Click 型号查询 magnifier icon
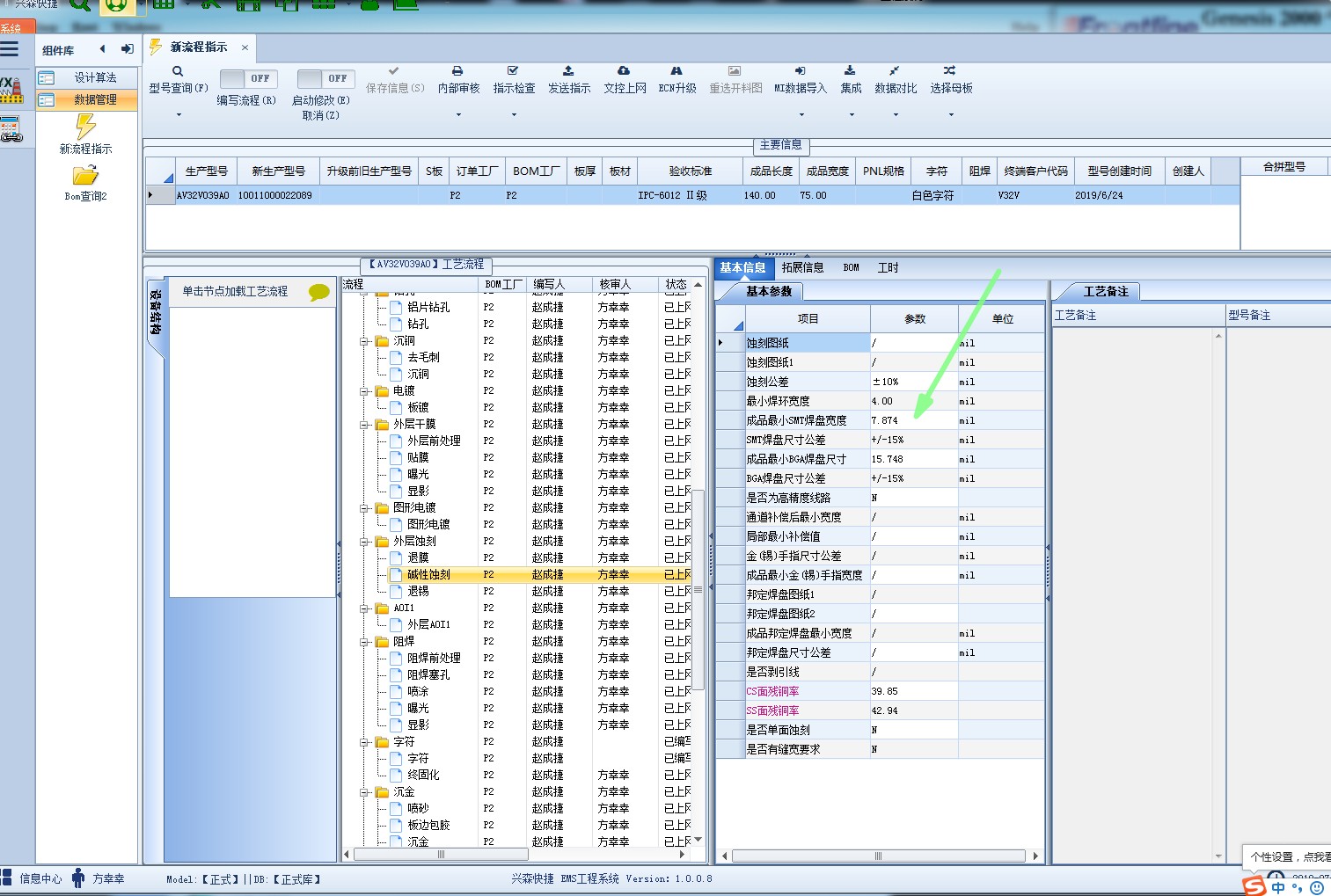The height and width of the screenshot is (896, 1331). [178, 71]
